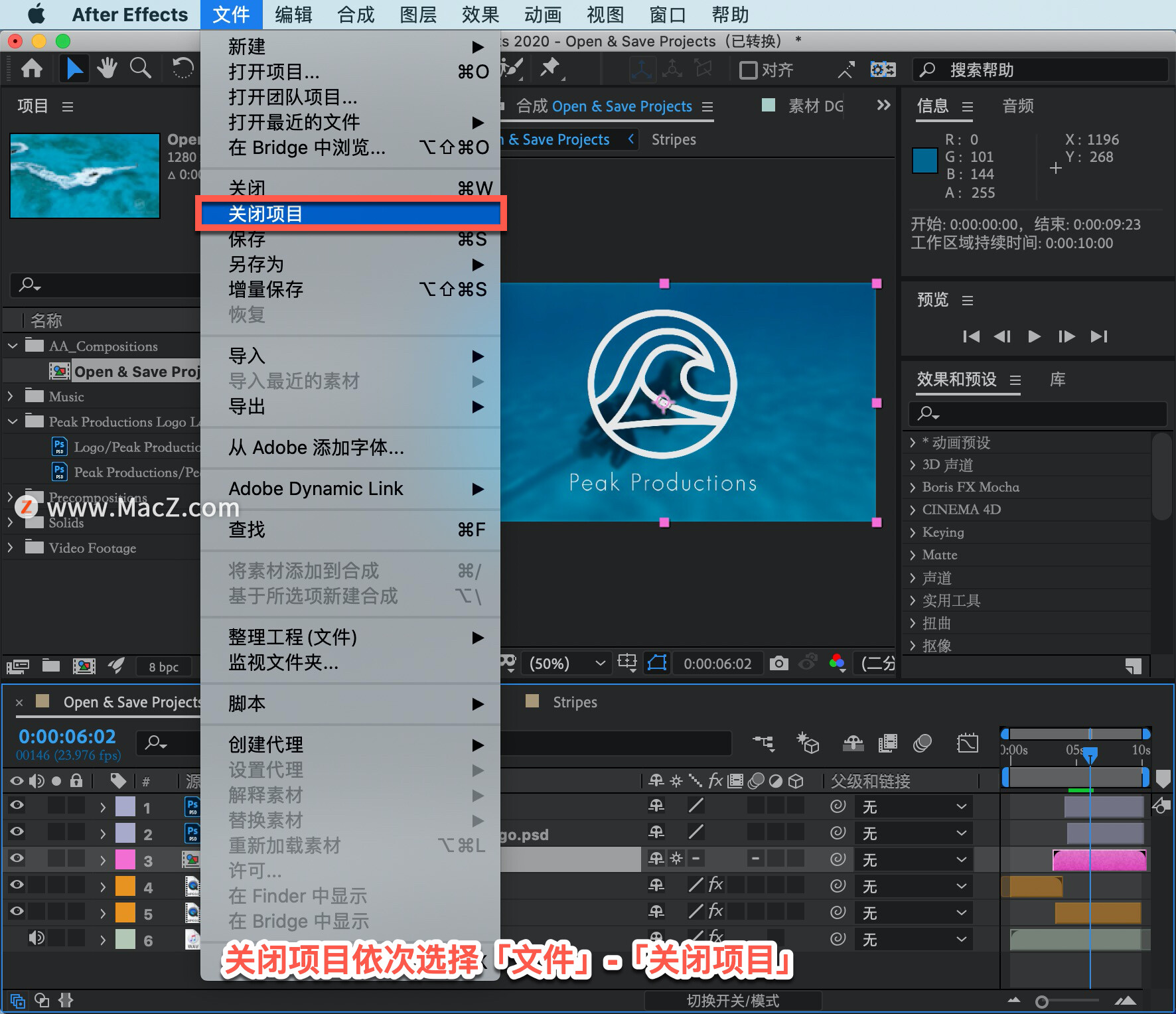Image resolution: width=1176 pixels, height=1014 pixels.
Task: Click the interpret footage icon in Project panel
Action: 18,666
